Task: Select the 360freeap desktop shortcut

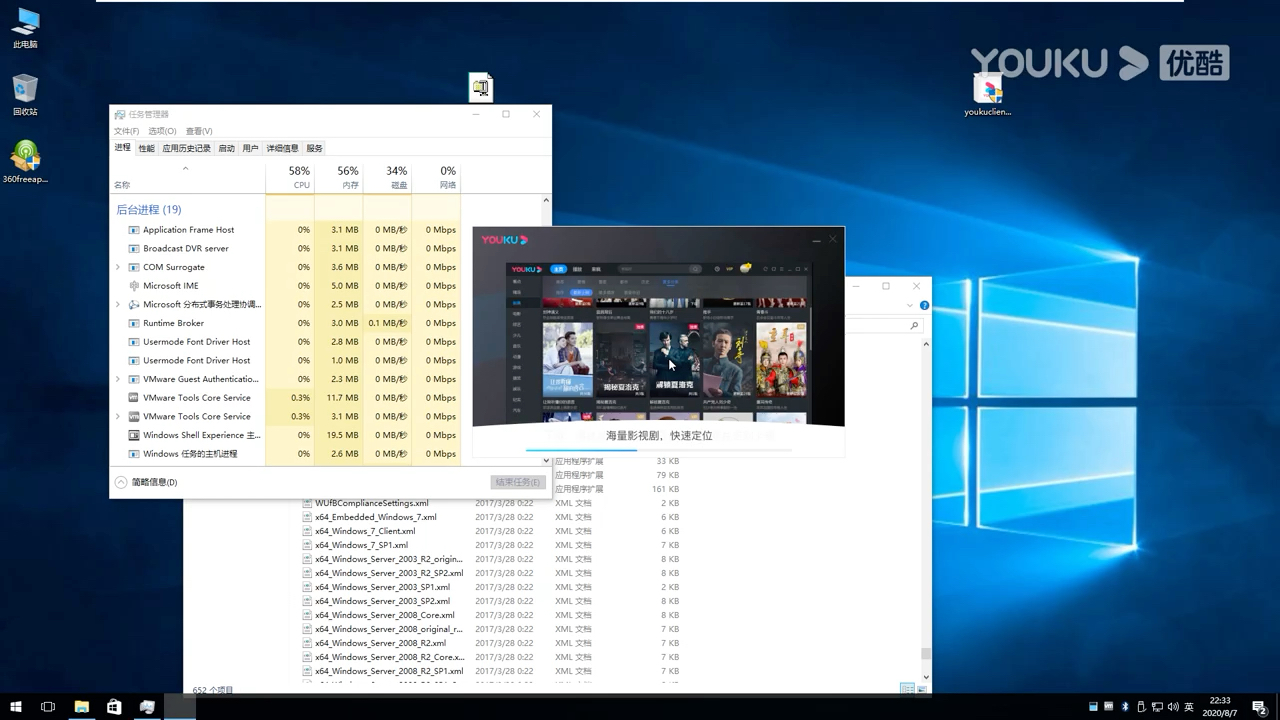Action: click(25, 161)
